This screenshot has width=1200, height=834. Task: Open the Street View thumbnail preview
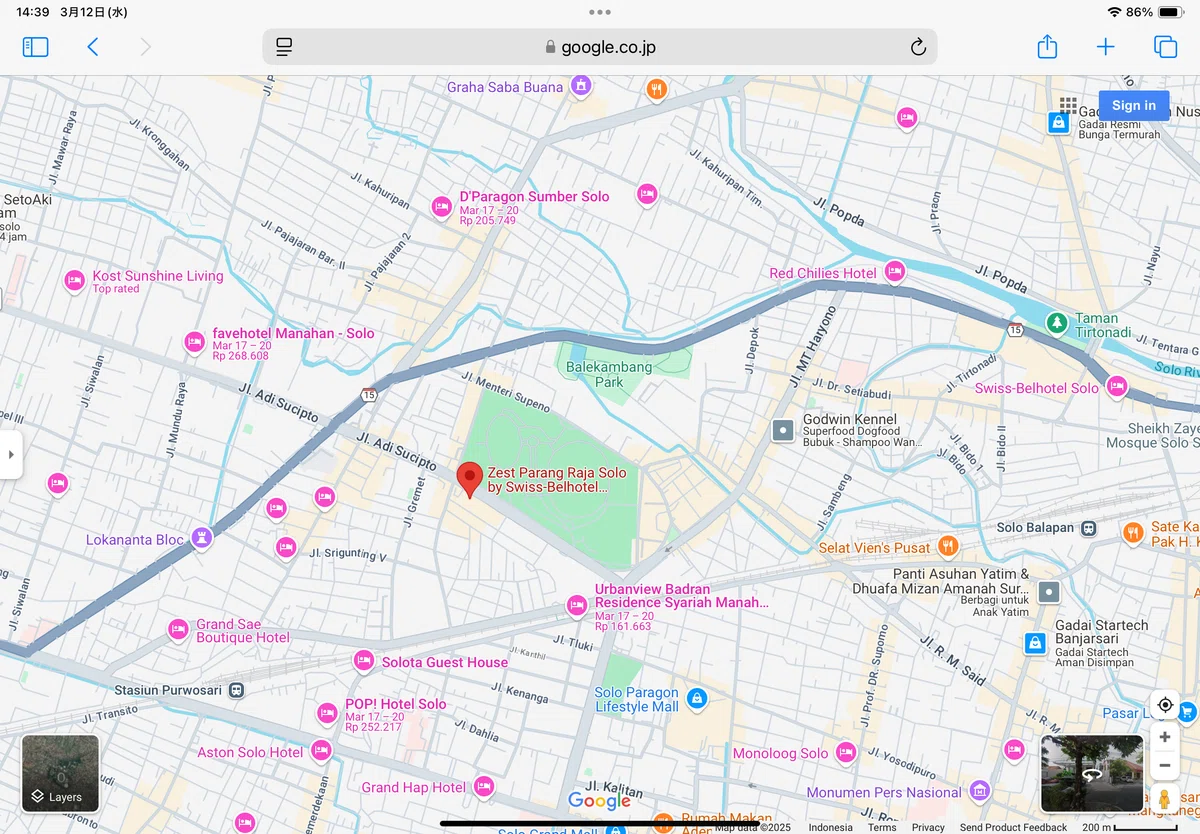pos(1092,773)
